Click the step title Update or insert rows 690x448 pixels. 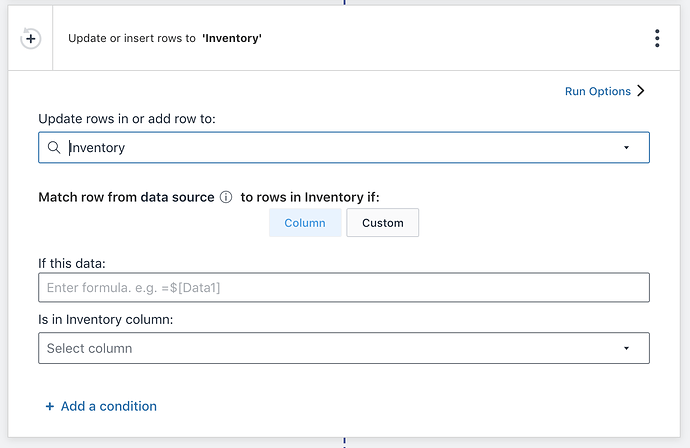coord(132,39)
